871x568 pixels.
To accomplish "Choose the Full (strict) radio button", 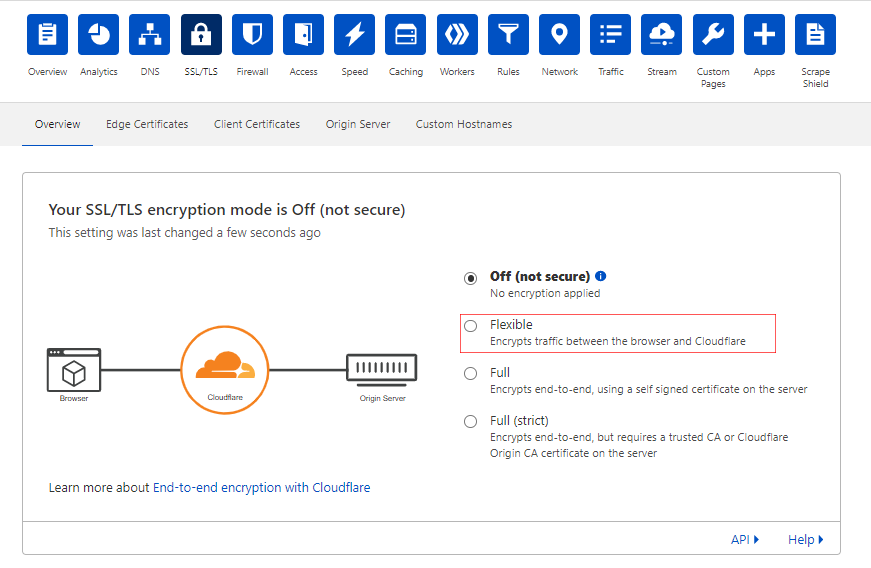I will click(x=471, y=422).
